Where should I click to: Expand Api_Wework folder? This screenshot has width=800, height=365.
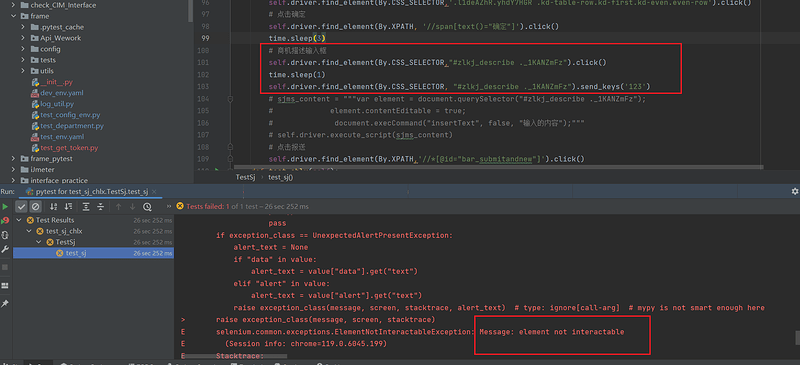[23, 38]
